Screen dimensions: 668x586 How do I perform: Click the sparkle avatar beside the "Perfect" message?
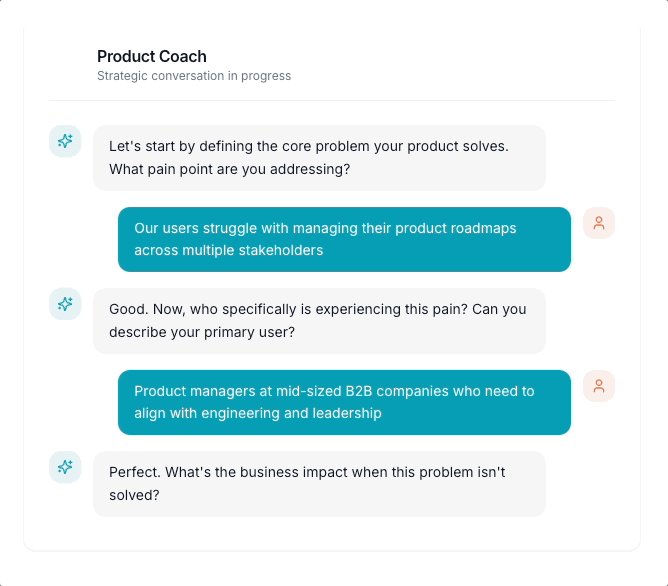point(65,467)
